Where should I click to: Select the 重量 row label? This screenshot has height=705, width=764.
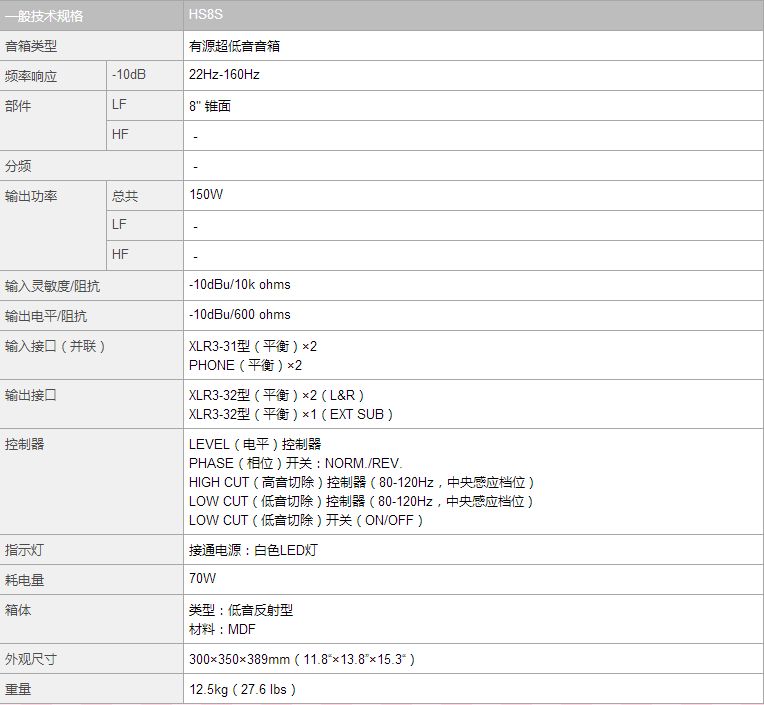pyautogui.click(x=18, y=689)
